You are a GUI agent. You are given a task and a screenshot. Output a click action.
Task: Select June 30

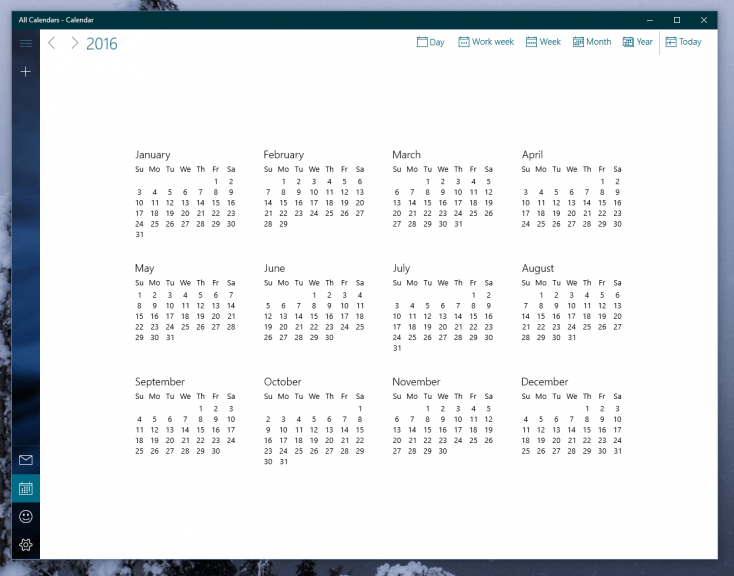pos(329,337)
